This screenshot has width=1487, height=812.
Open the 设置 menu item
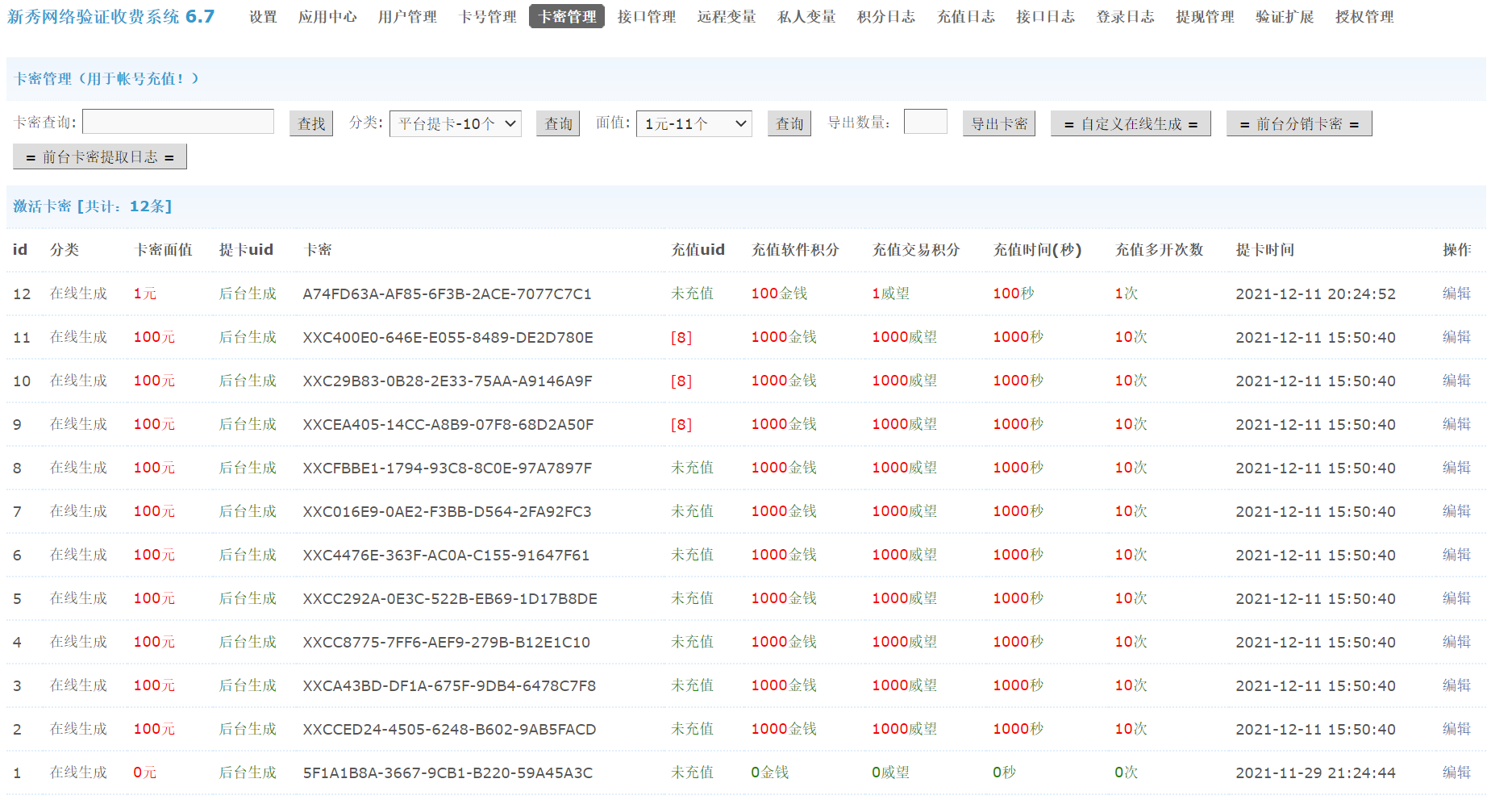tap(263, 17)
